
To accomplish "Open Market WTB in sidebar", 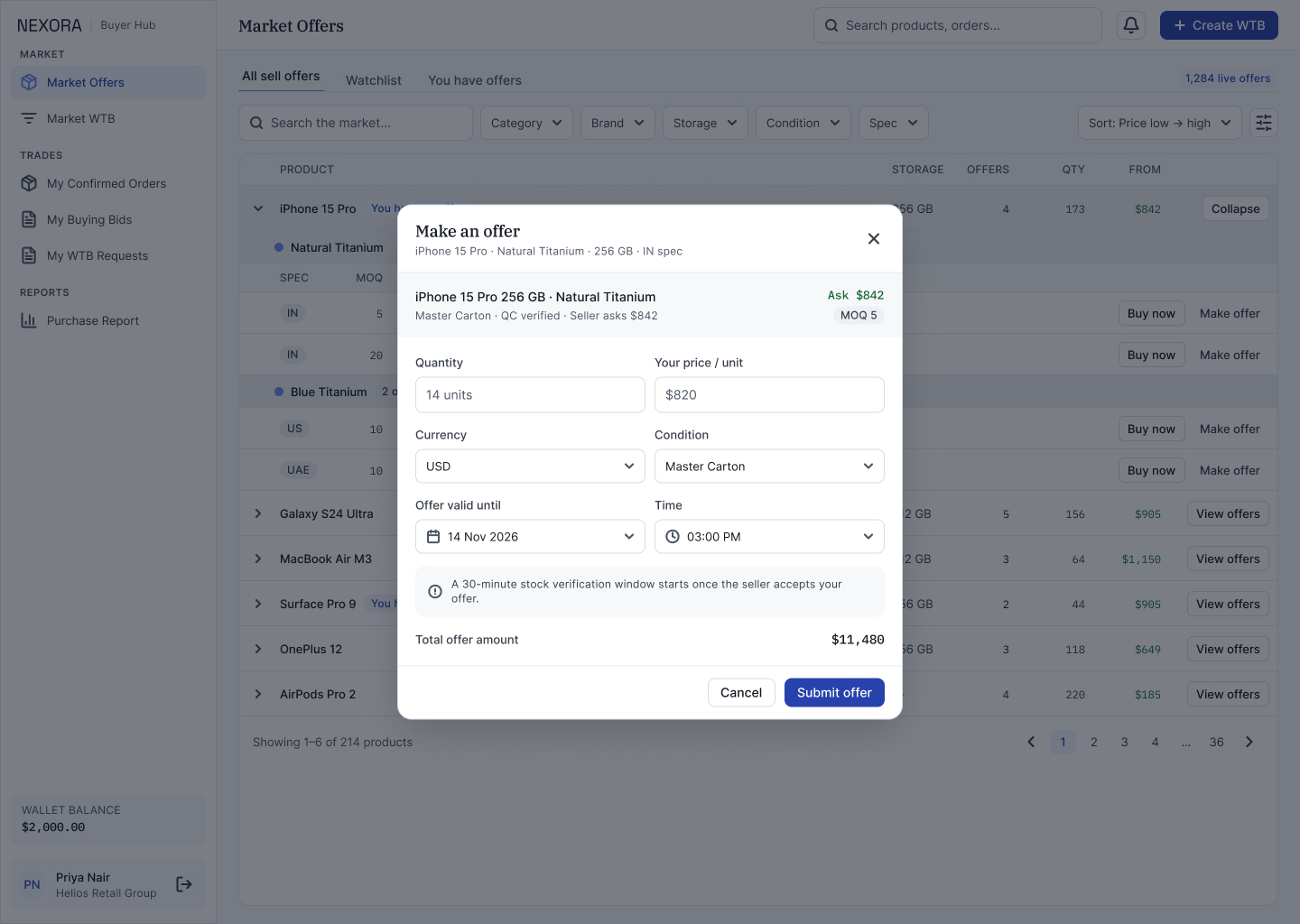I will (x=108, y=118).
